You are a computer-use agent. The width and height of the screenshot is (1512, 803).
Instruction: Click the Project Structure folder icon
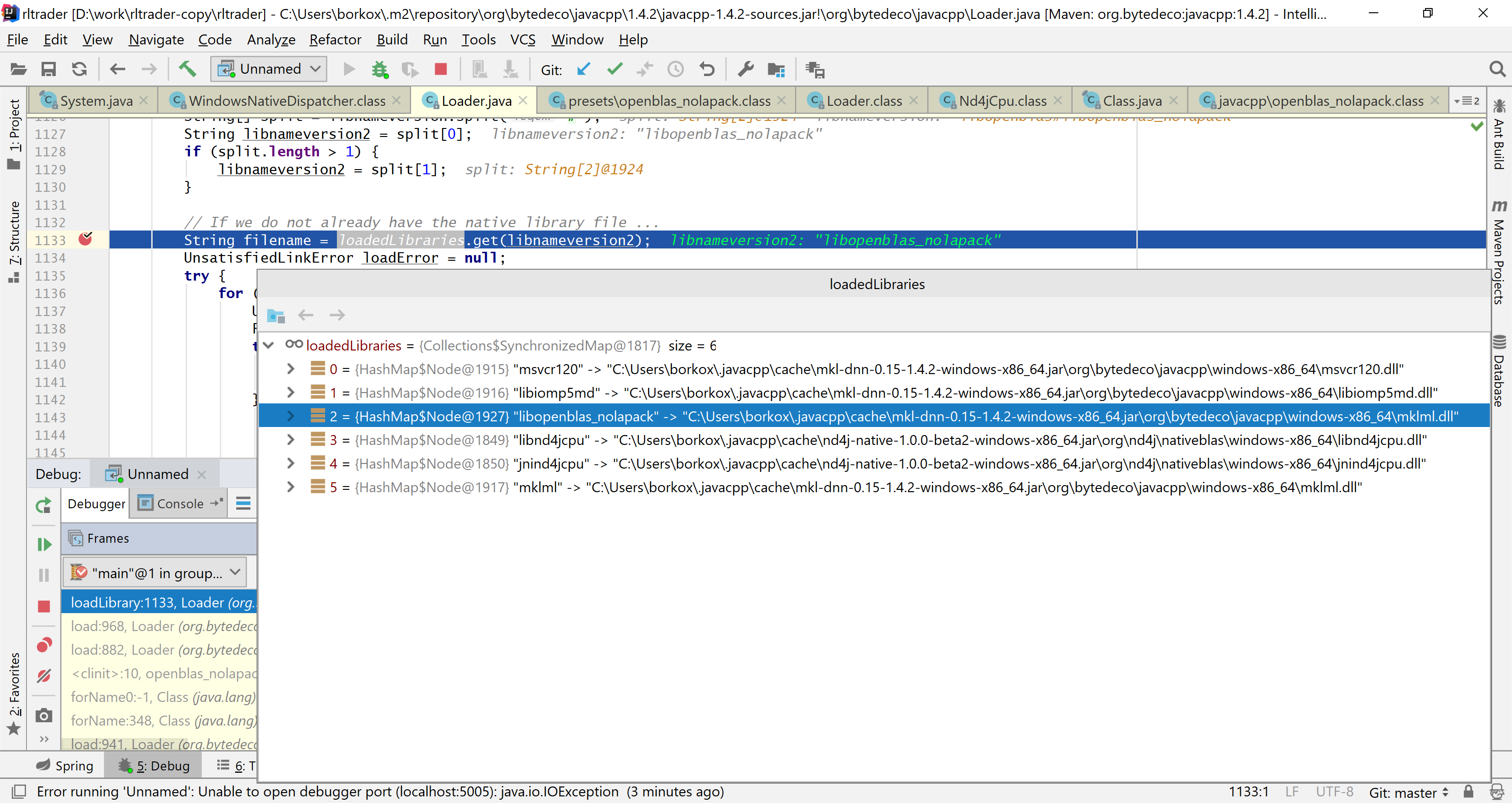click(x=776, y=69)
